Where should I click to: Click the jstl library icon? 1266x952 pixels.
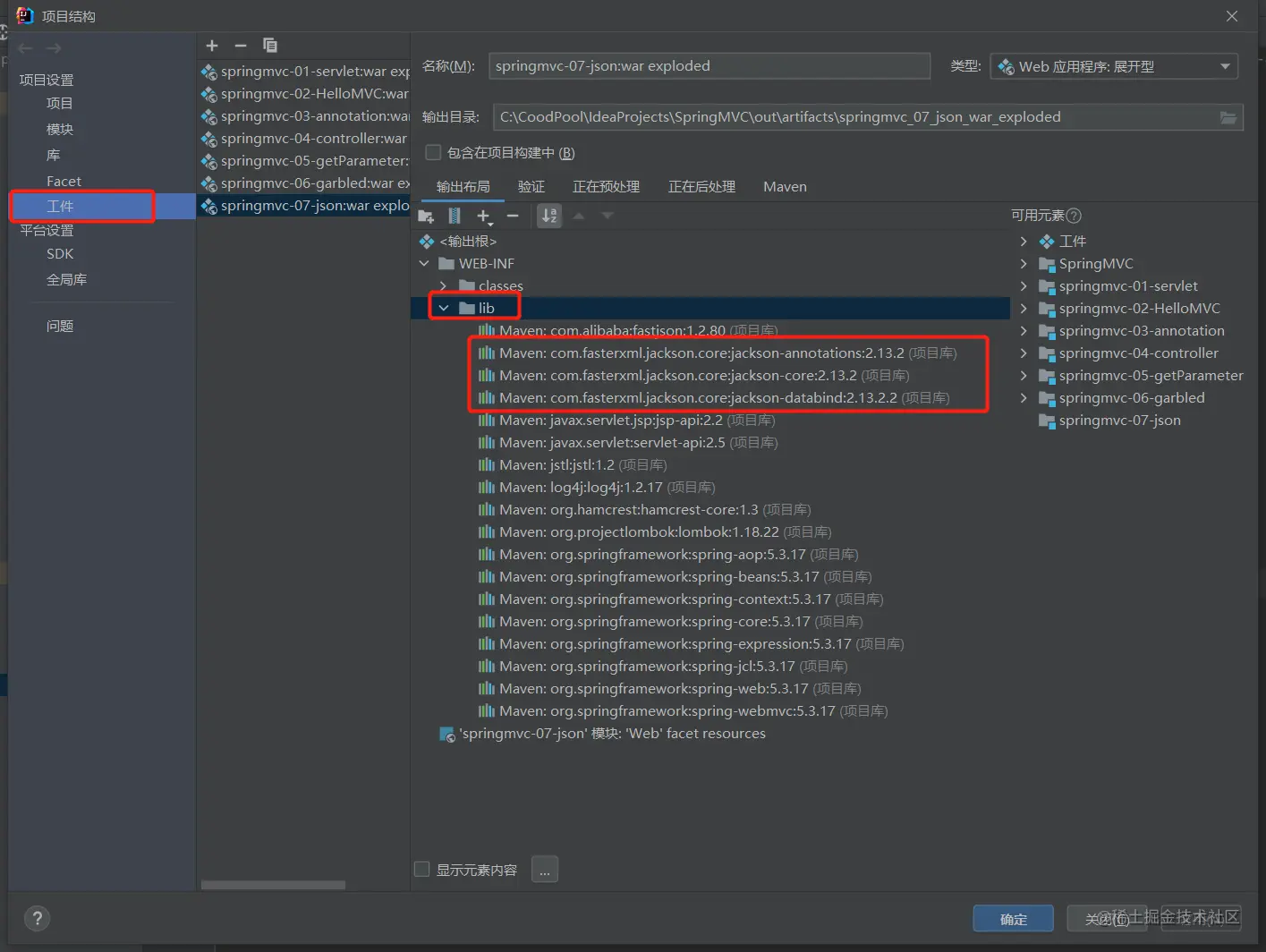pyautogui.click(x=487, y=465)
